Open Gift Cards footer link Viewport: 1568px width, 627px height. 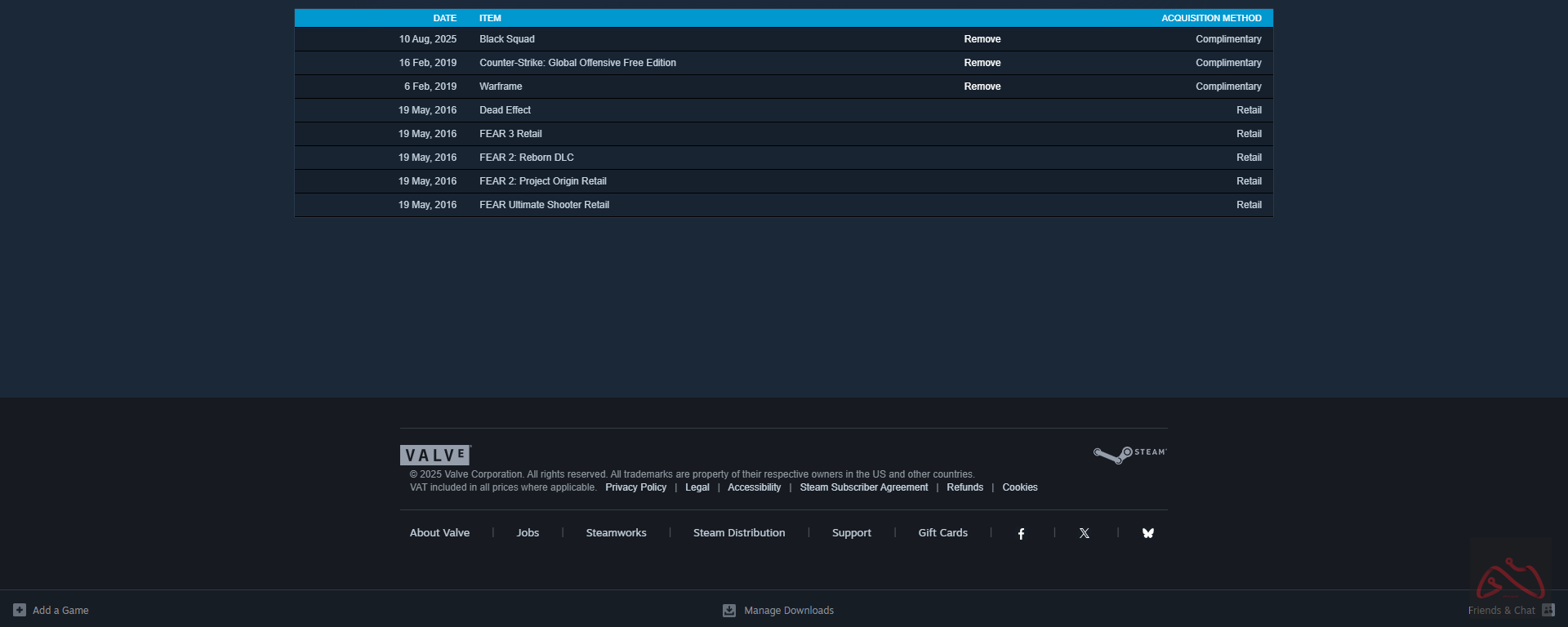[942, 533]
